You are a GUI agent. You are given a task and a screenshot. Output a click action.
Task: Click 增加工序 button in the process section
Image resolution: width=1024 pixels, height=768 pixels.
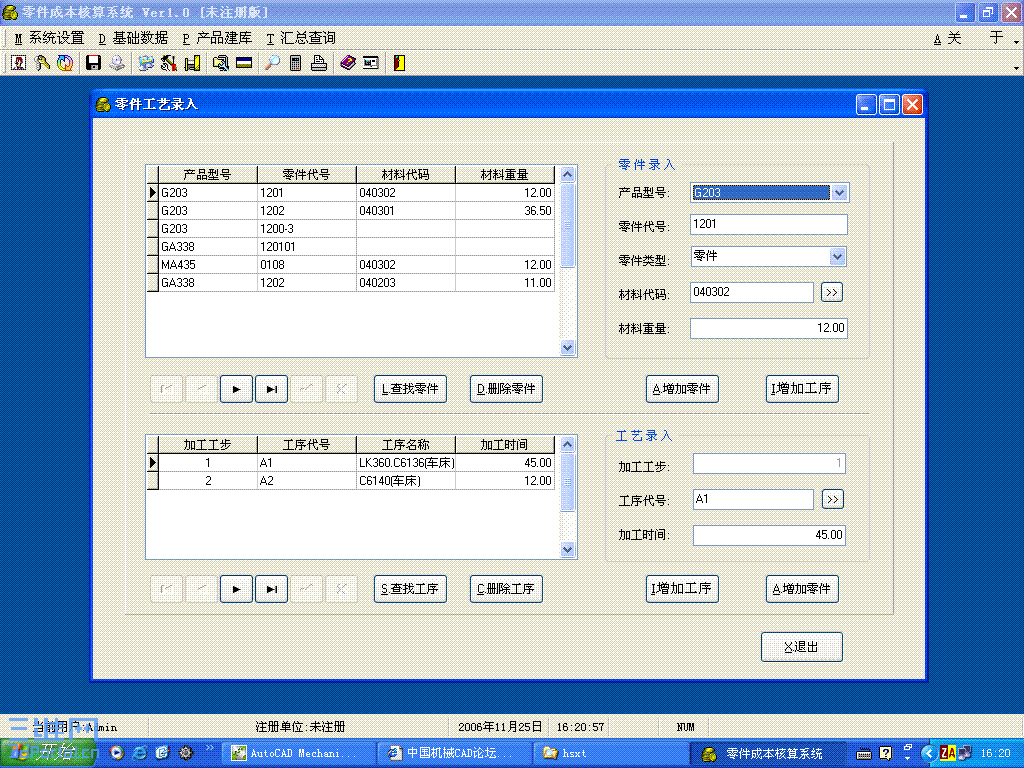coord(682,589)
